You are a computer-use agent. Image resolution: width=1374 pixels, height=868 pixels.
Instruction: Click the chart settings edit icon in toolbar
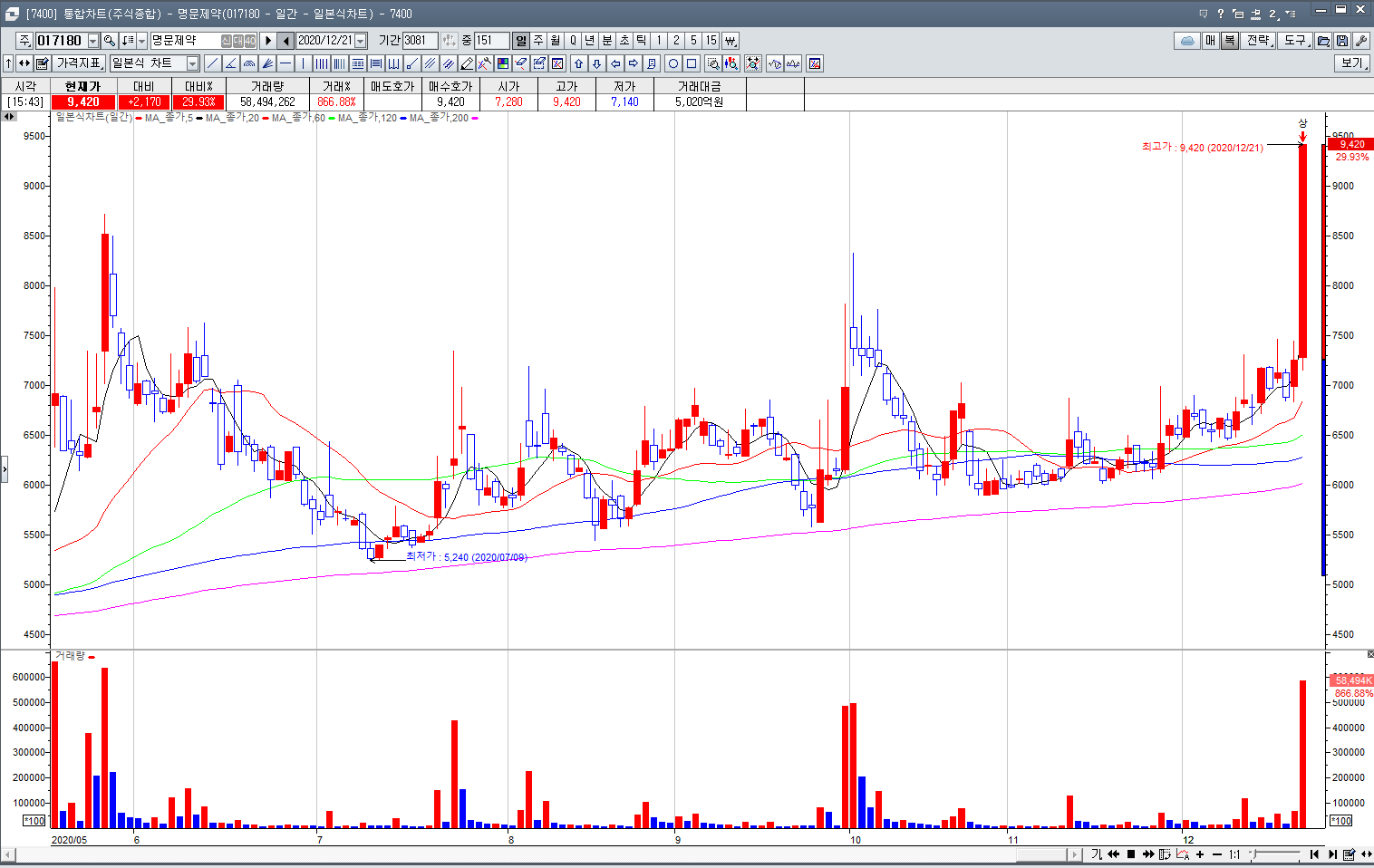click(x=43, y=63)
